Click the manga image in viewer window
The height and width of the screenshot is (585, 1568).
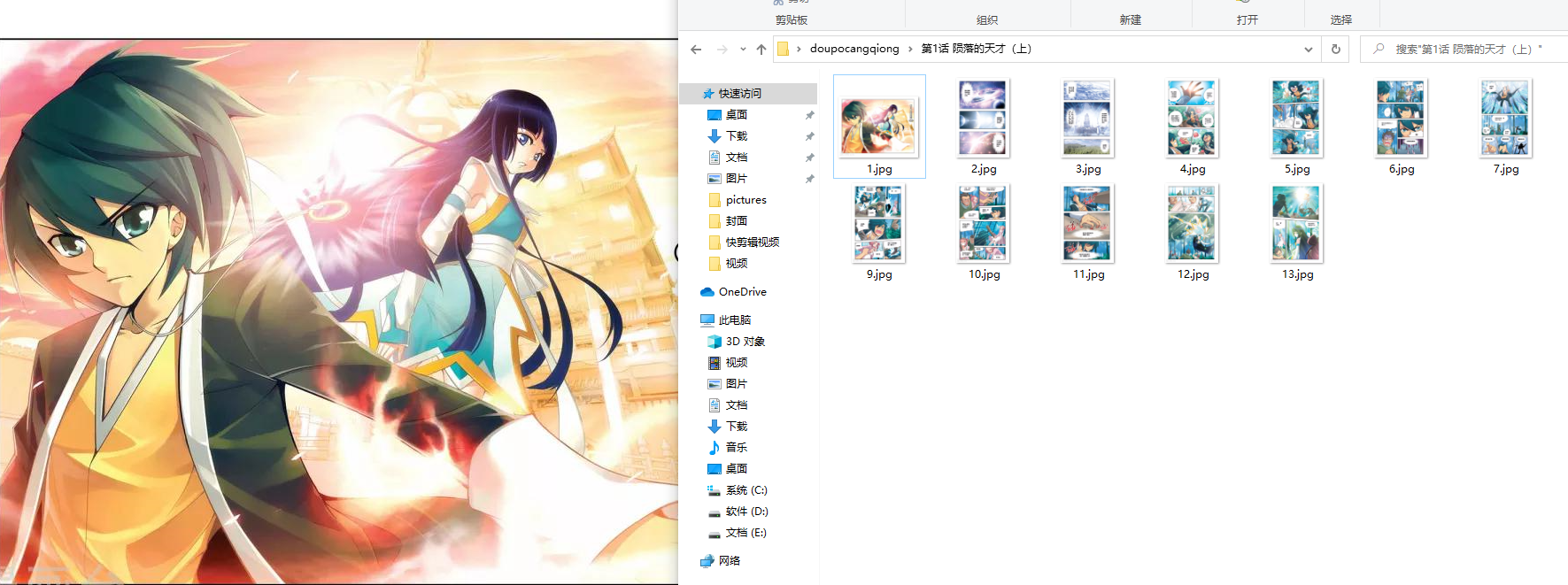coord(338,312)
